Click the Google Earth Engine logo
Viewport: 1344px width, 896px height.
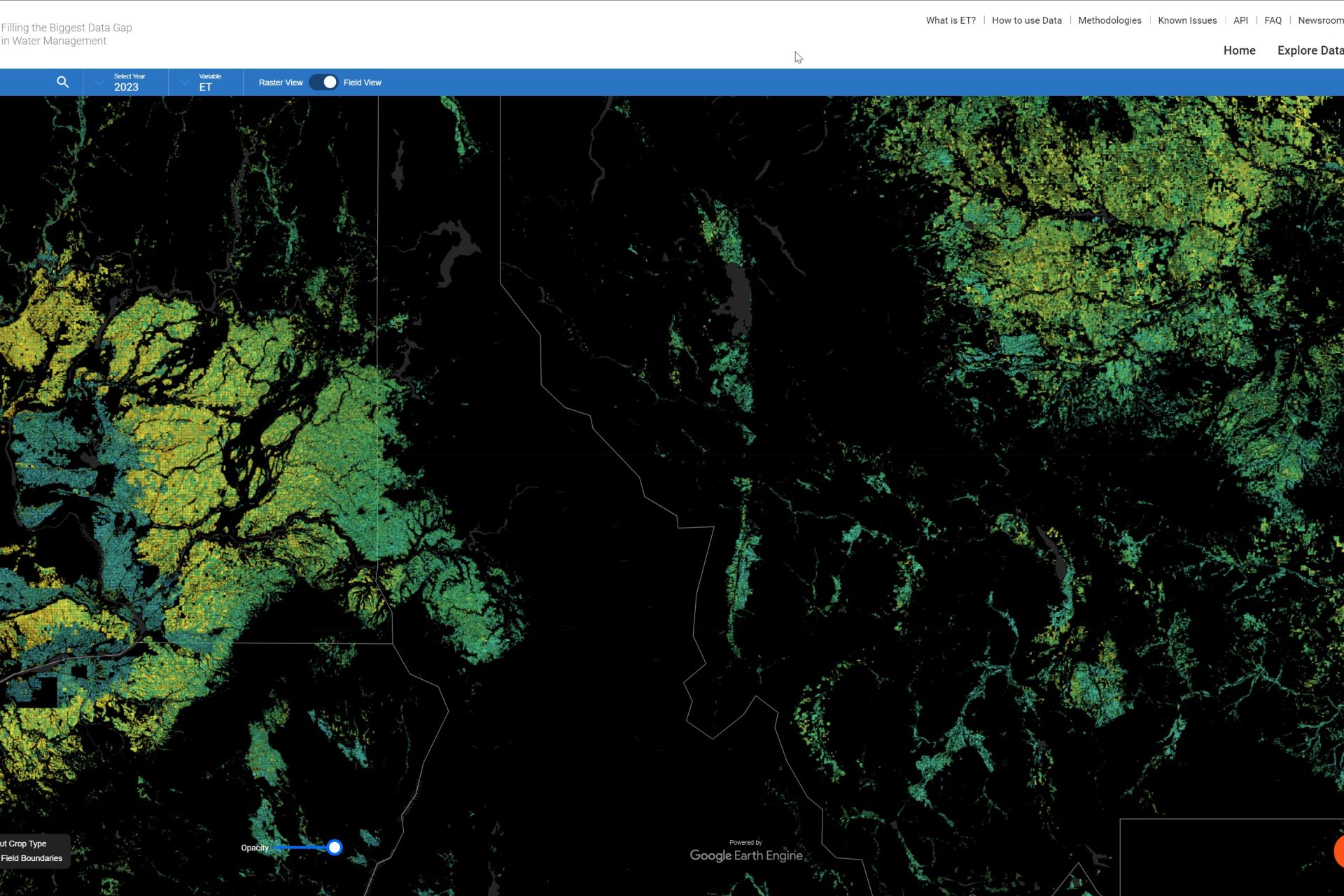[x=746, y=855]
